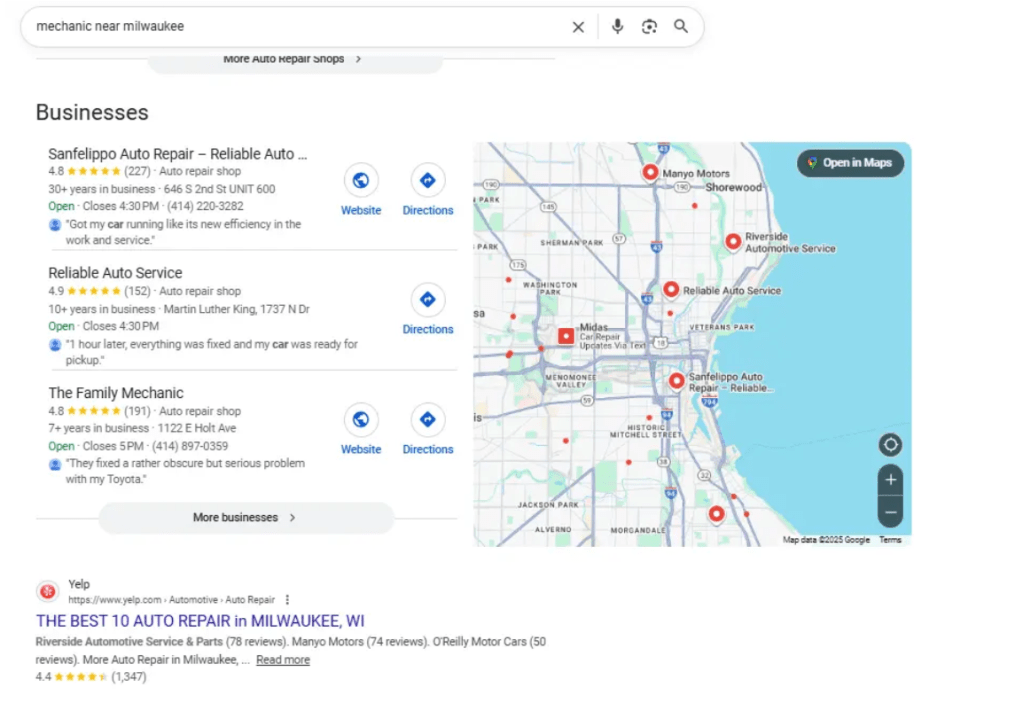This screenshot has width=1023, height=711.
Task: Expand More Auto Repair Shops
Action: tap(294, 60)
